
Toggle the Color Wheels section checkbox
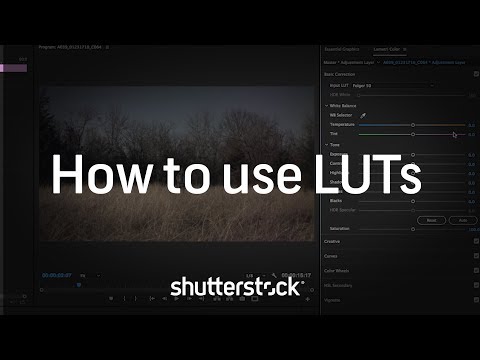click(x=476, y=270)
